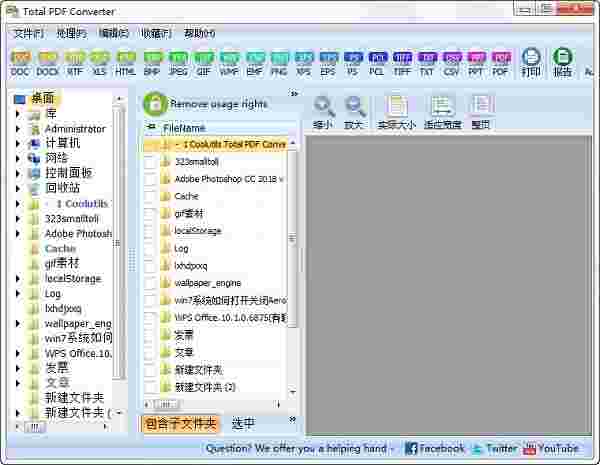Expand the Administrator tree node
600x465 pixels.
coord(18,129)
